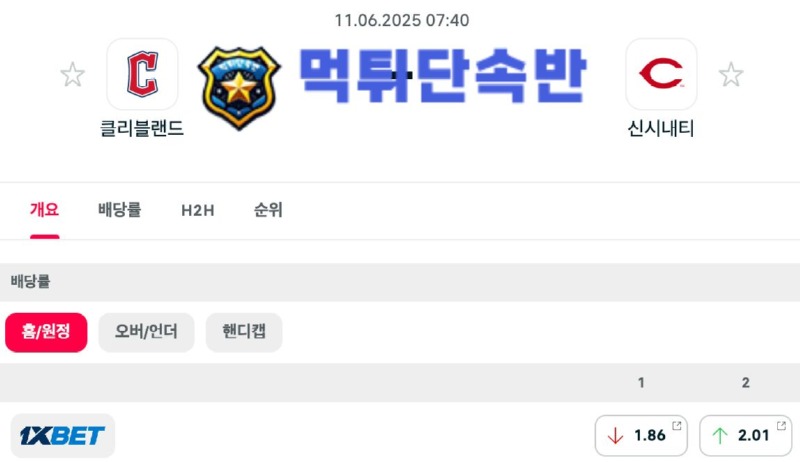Screen dimensions: 800x462
Task: Open external link icon on 1.86 odds
Action: 677,426
